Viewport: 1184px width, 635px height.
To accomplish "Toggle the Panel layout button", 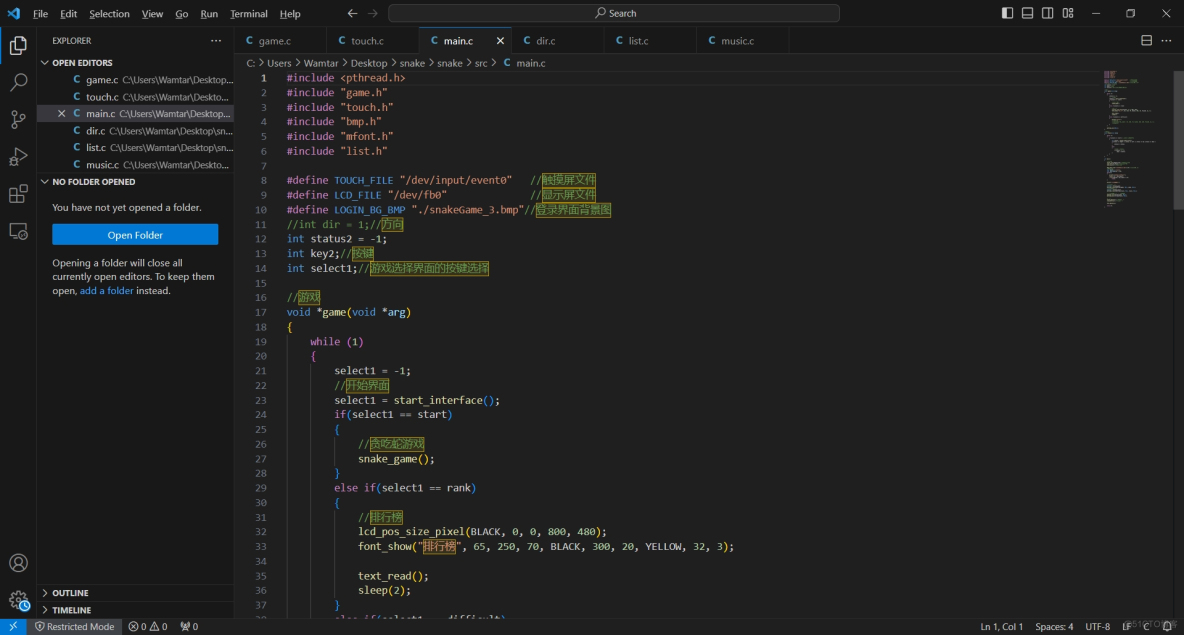I will pyautogui.click(x=1027, y=13).
